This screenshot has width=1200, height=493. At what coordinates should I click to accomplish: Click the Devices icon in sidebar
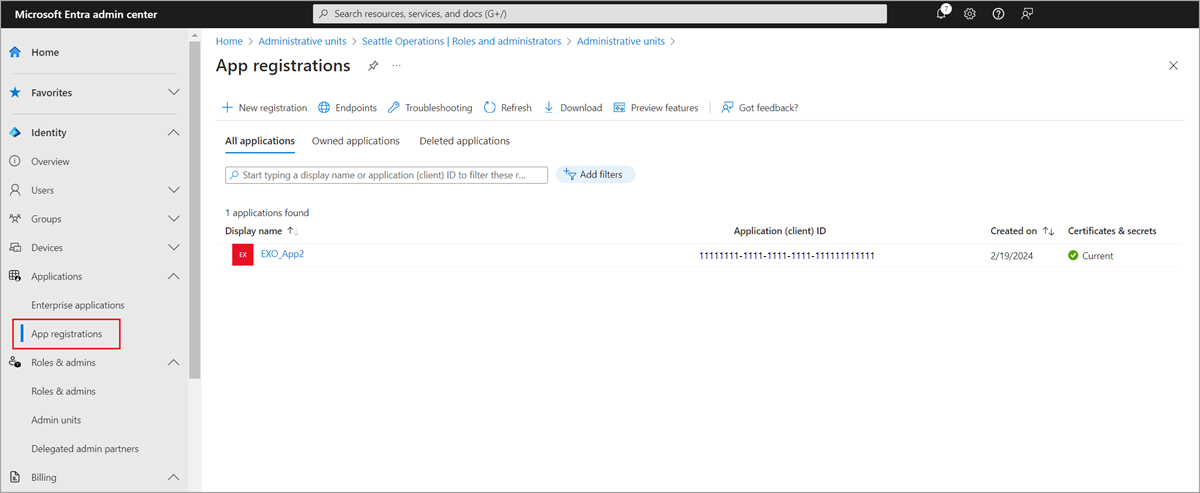pyautogui.click(x=15, y=247)
